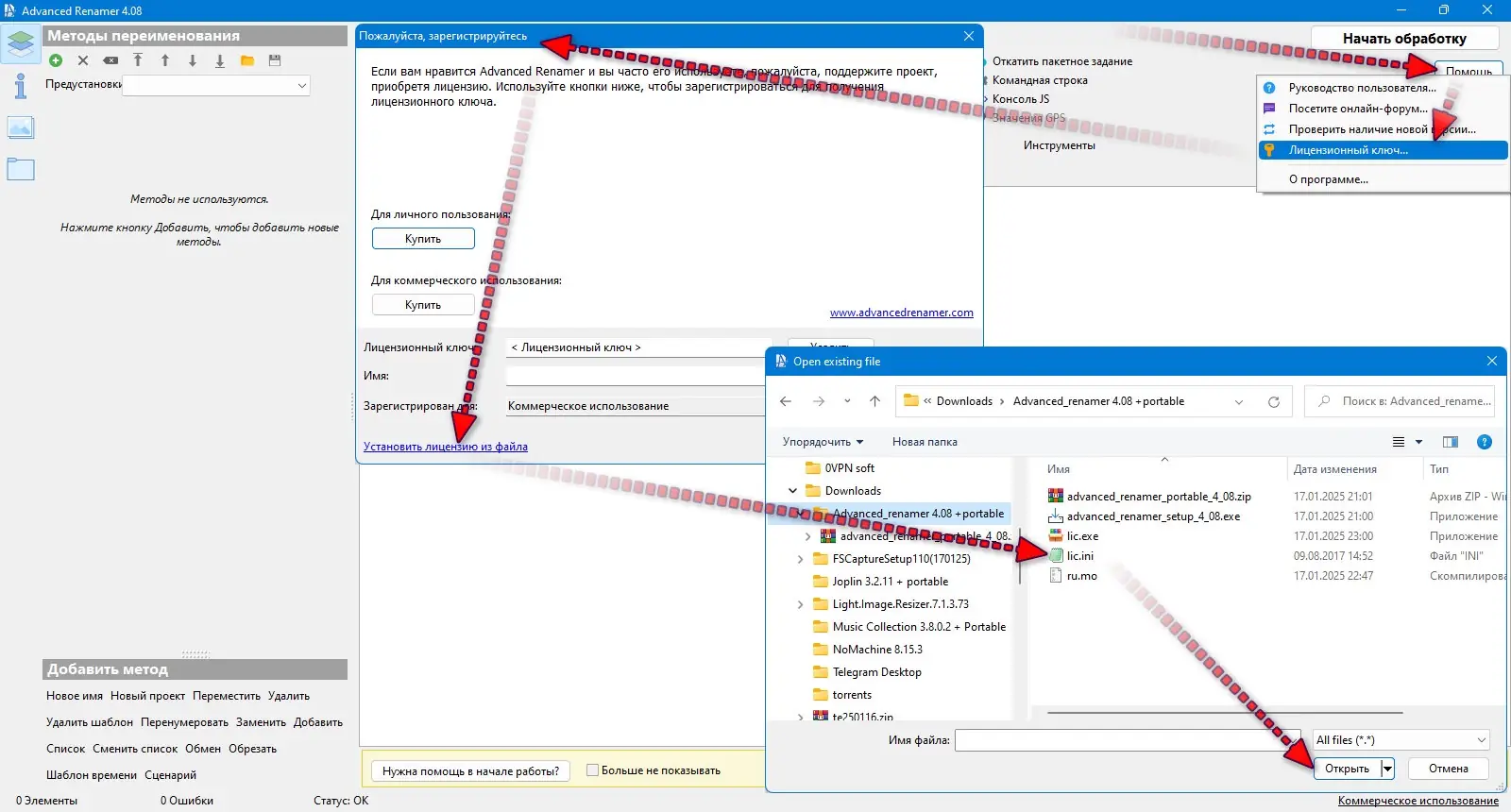Viewport: 1511px width, 812px height.
Task: Open the image thumbnails sidebar icon
Action: point(21,127)
